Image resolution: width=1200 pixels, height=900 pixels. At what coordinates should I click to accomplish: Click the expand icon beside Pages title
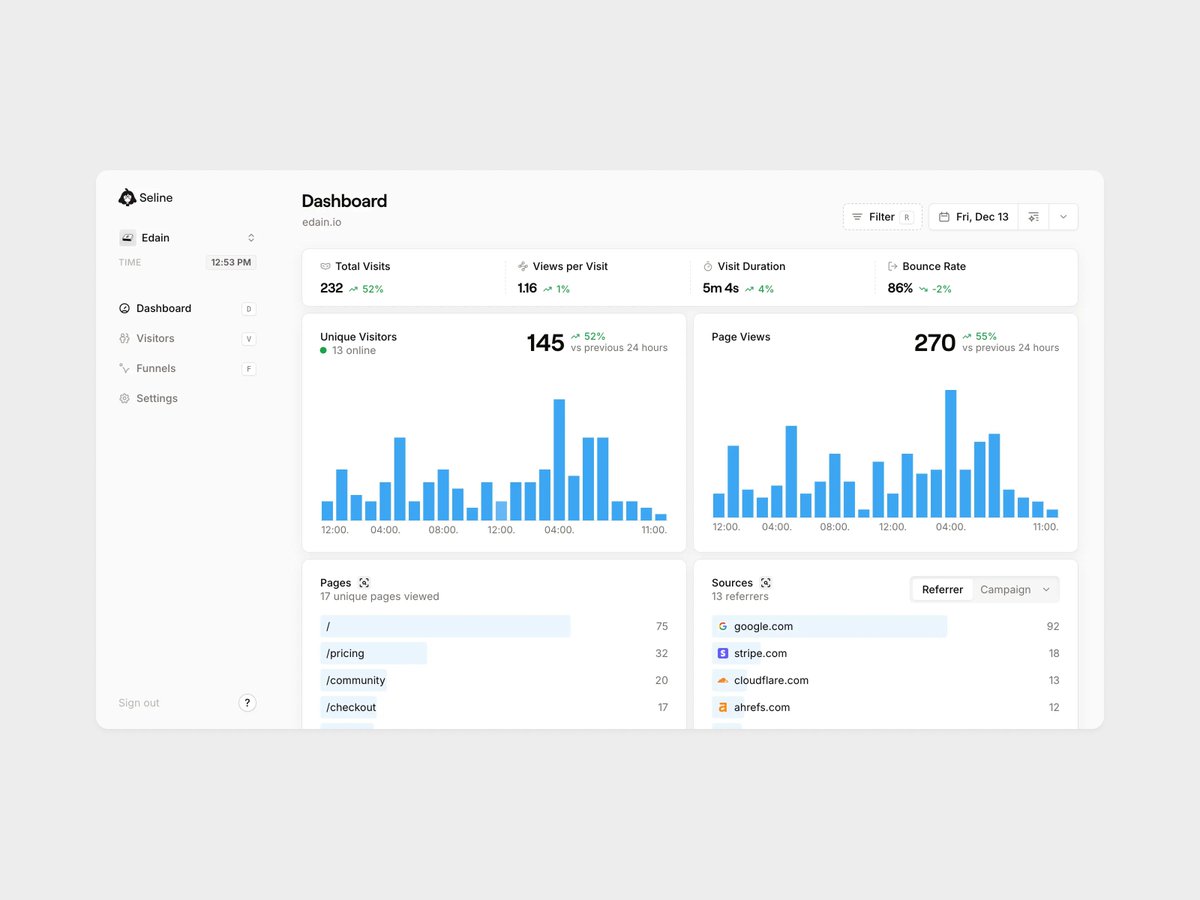pos(364,583)
